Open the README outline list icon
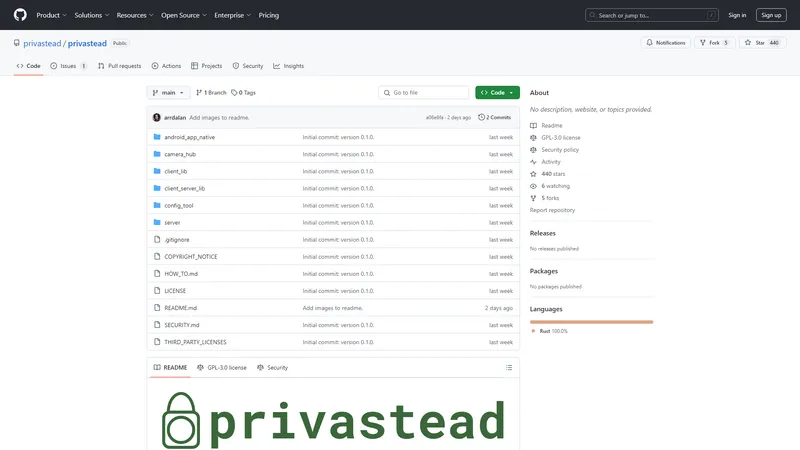This screenshot has width=800, height=450. (509, 367)
